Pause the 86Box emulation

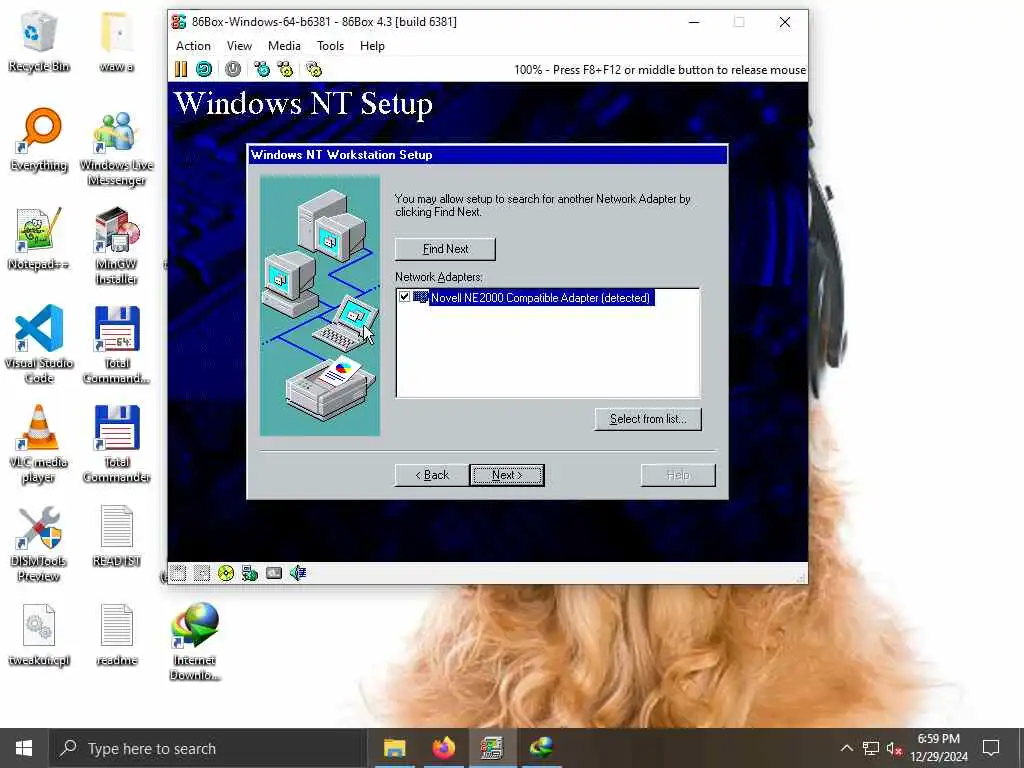pos(181,69)
